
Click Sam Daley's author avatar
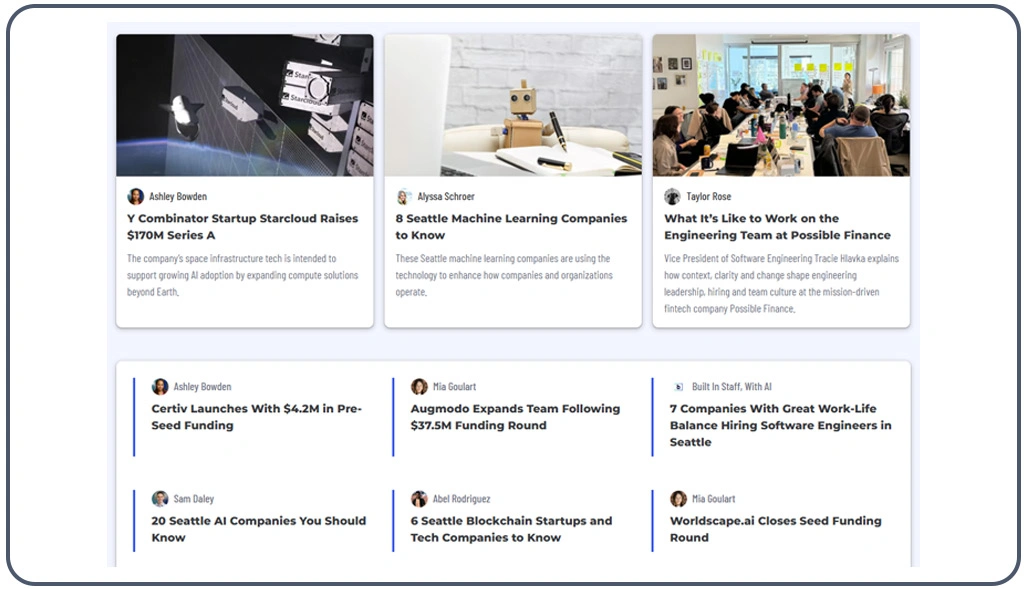(160, 499)
